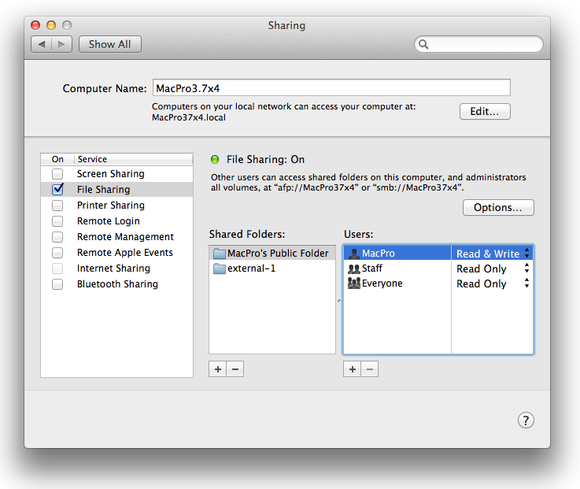The image size is (580, 489).
Task: Click the File Sharing: On status label
Action: coord(265,159)
